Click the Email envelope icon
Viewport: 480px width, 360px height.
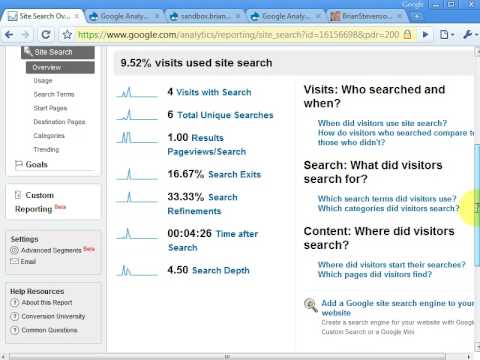point(14,261)
